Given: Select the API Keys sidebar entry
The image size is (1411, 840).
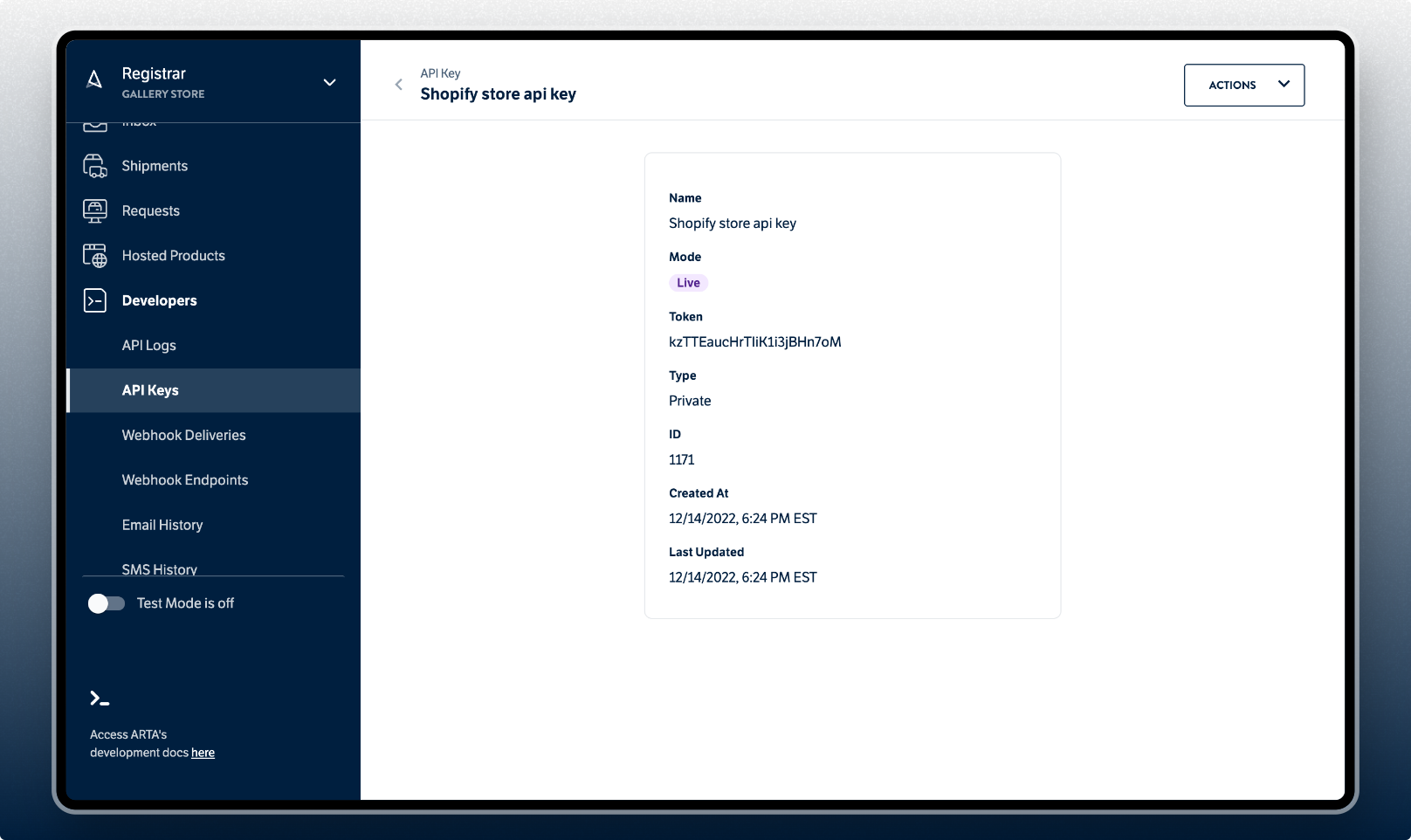Looking at the screenshot, I should 150,390.
